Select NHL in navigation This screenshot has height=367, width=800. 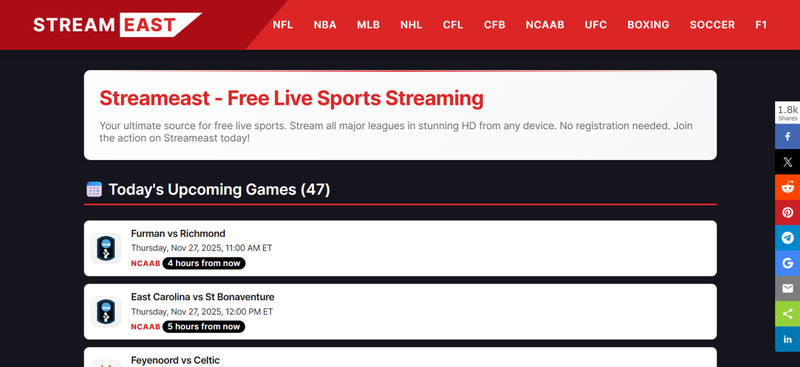click(x=411, y=25)
